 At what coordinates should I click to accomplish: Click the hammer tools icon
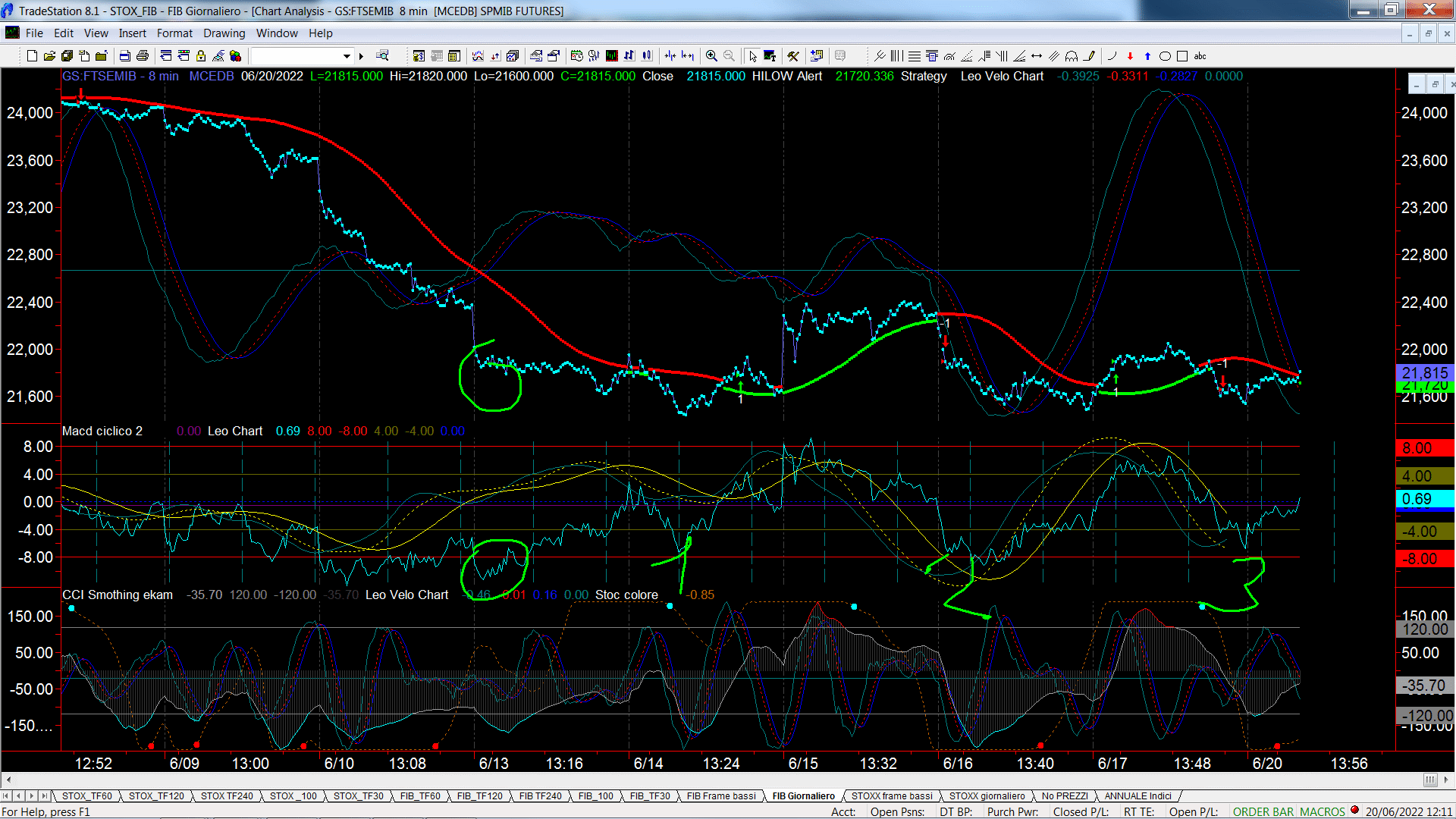(793, 56)
